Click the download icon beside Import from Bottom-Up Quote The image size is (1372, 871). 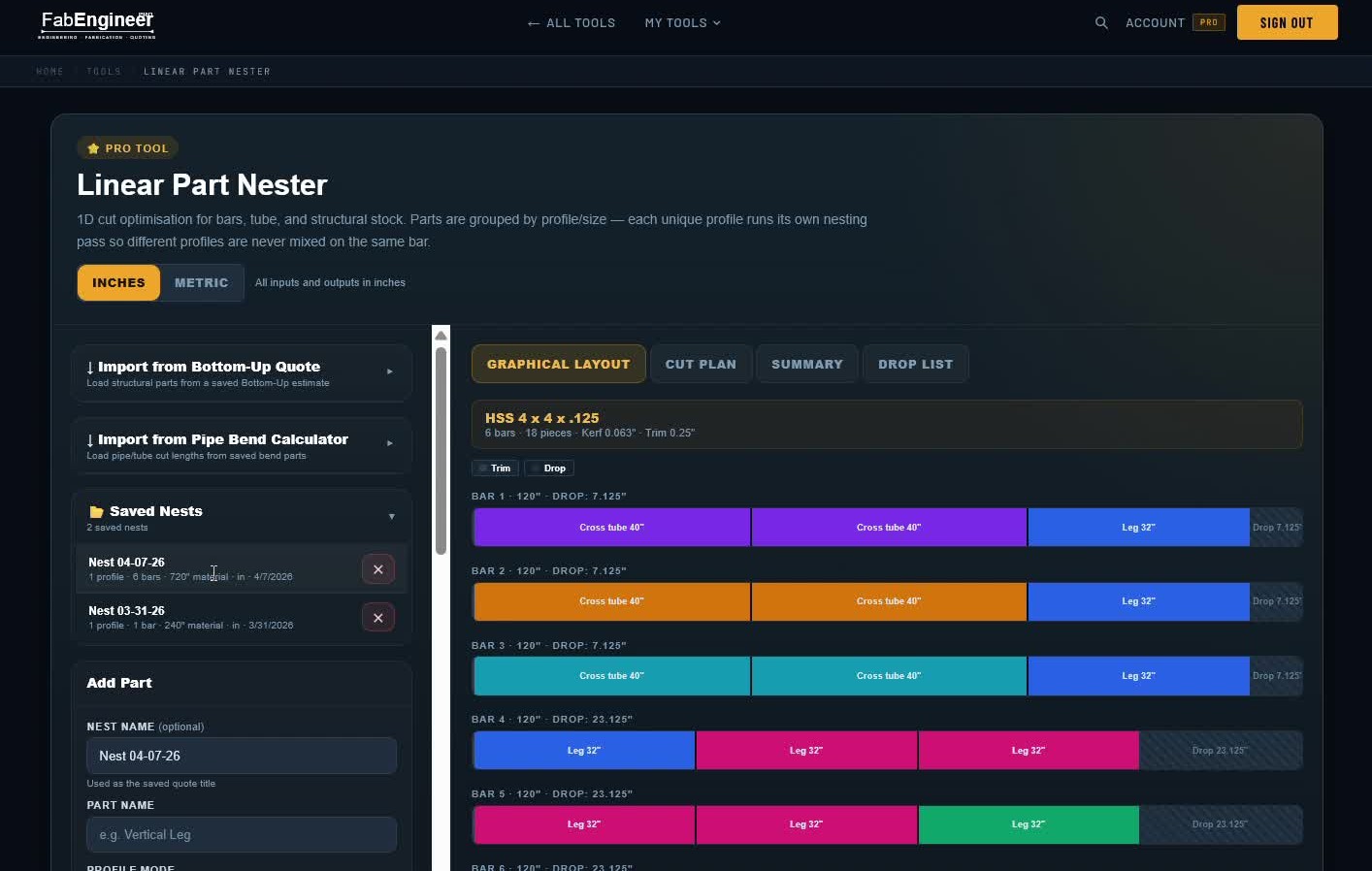click(90, 367)
